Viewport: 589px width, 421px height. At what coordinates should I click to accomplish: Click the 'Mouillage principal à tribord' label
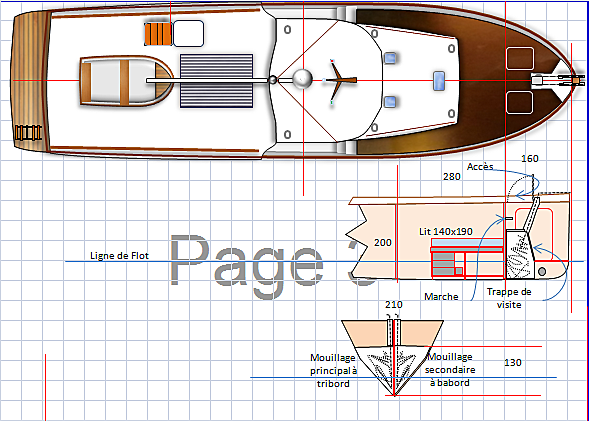[333, 371]
